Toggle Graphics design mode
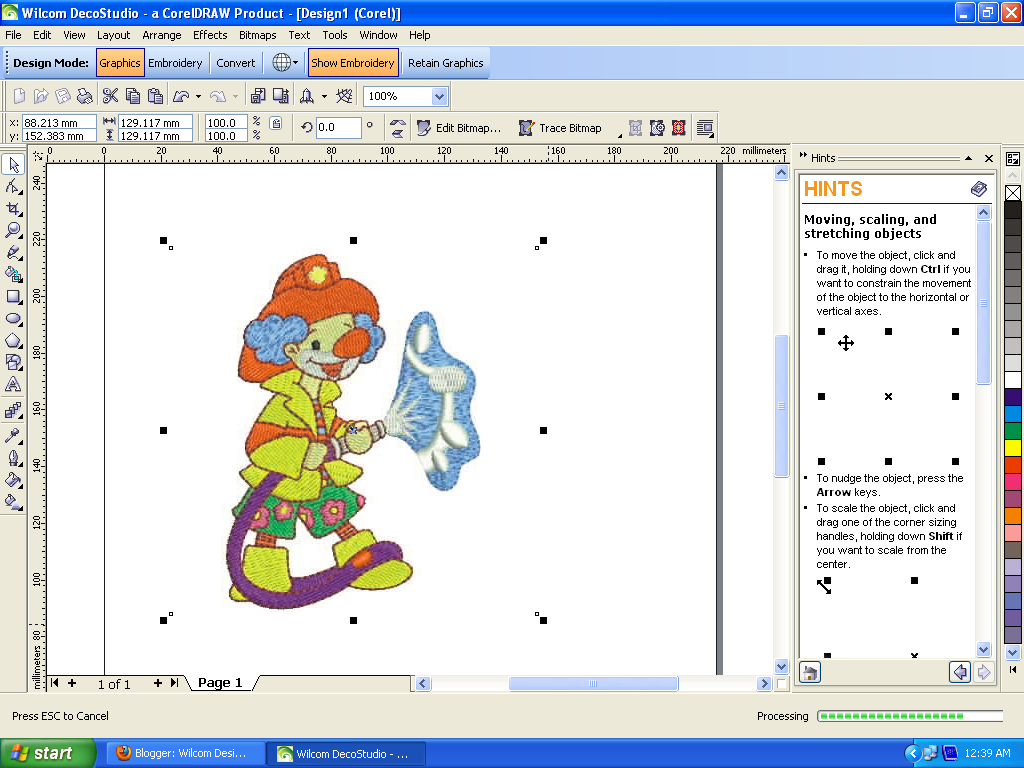Viewport: 1024px width, 768px height. (120, 63)
